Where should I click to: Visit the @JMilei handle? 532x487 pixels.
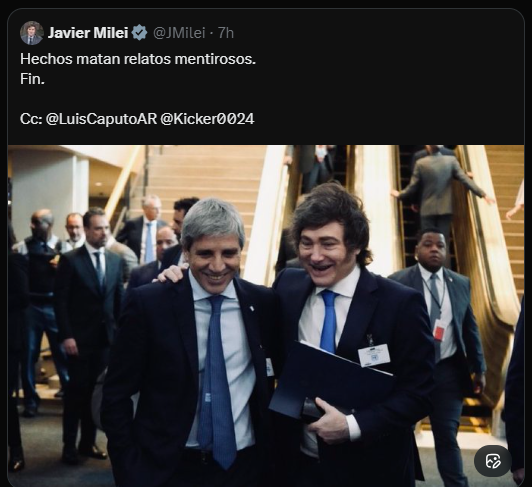(x=179, y=33)
